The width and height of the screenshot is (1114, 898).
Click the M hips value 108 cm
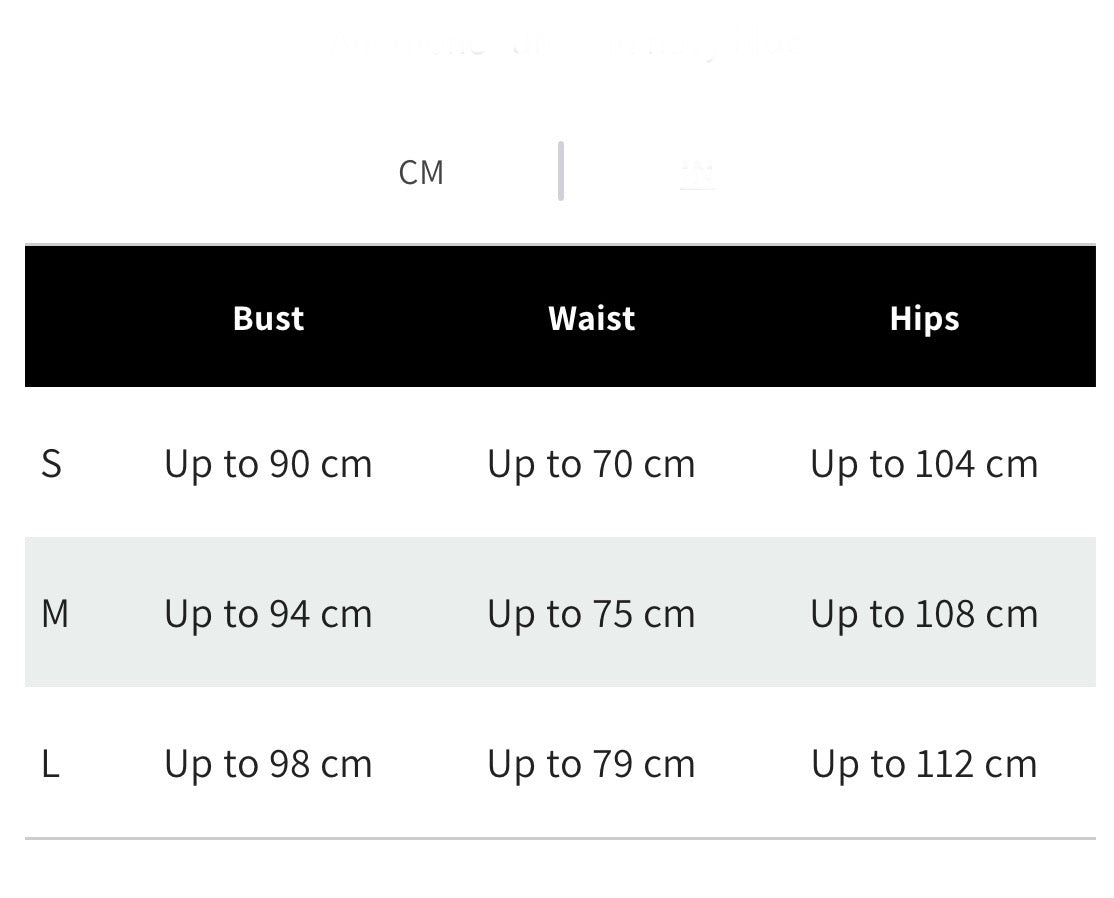pos(924,615)
